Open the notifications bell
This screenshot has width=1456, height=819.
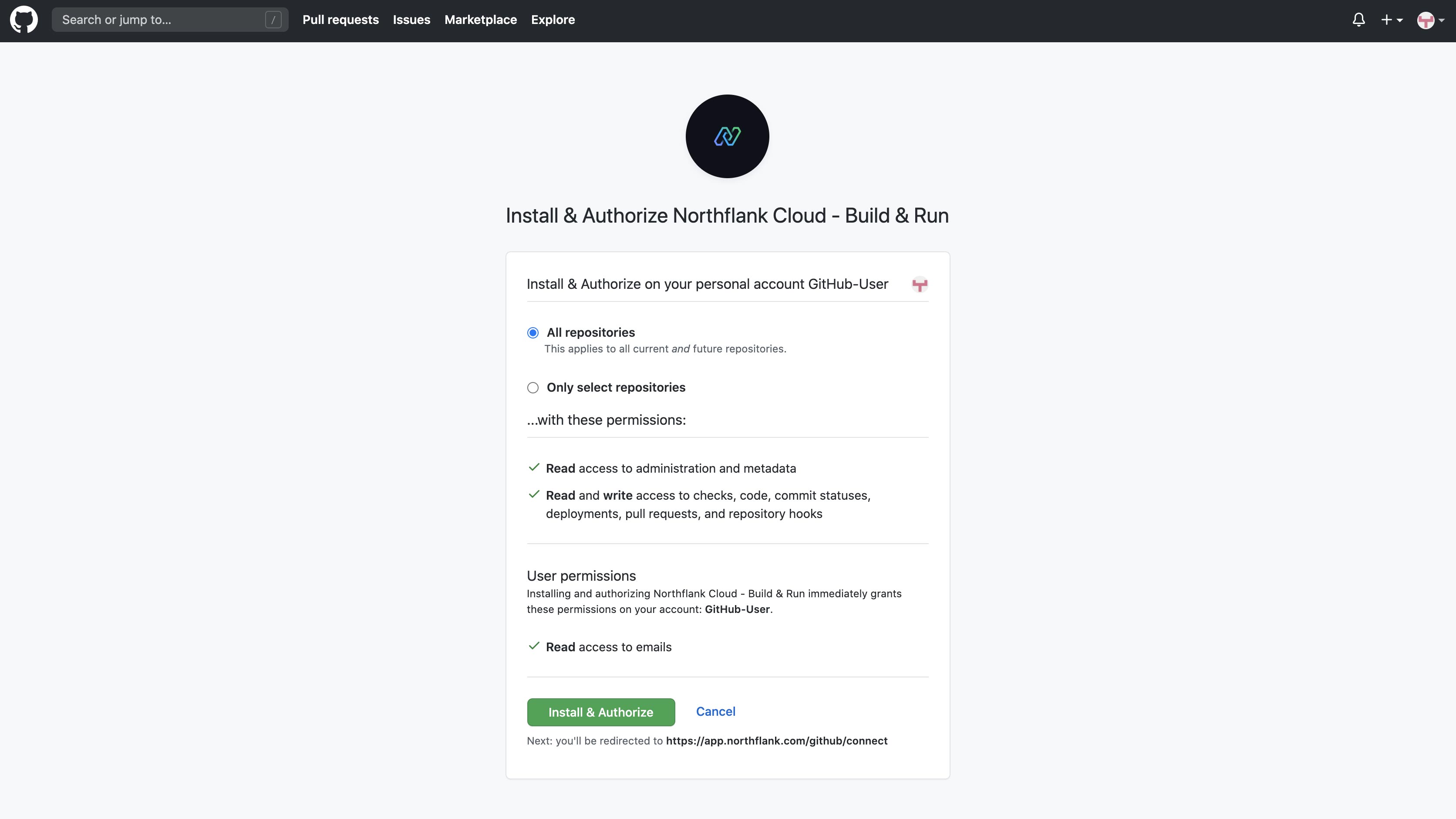coord(1359,20)
